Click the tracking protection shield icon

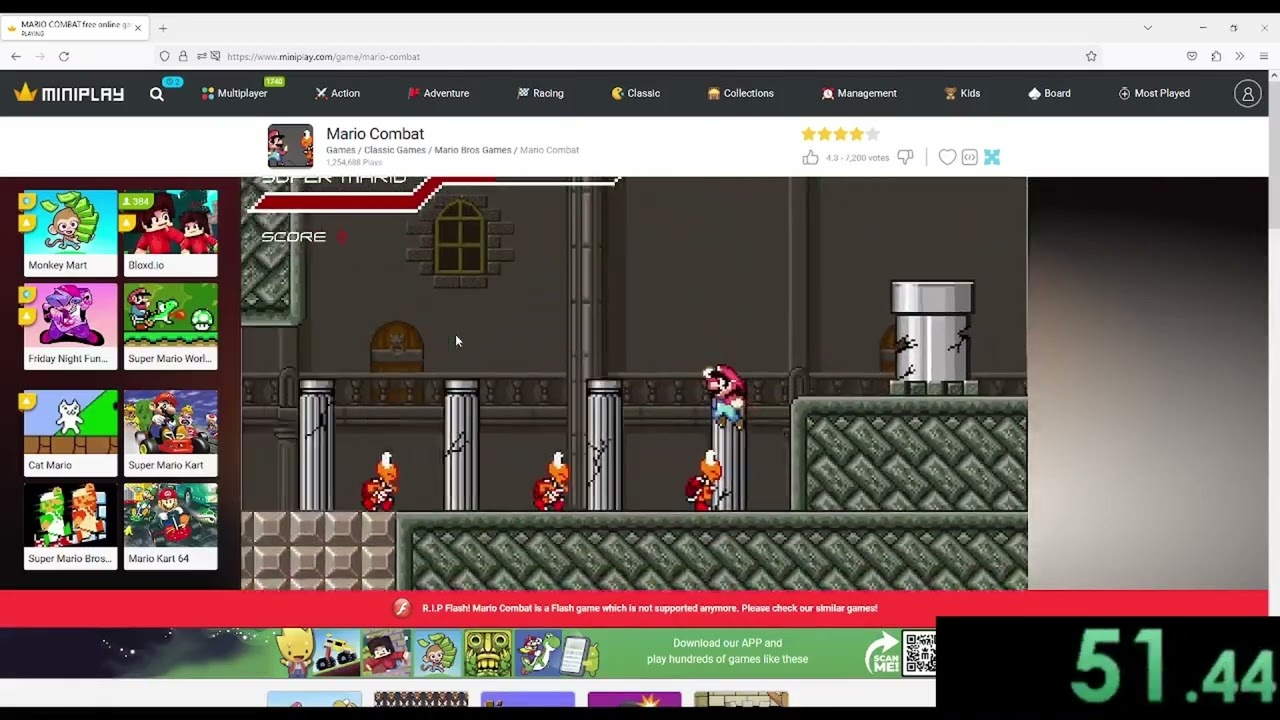pyautogui.click(x=164, y=56)
